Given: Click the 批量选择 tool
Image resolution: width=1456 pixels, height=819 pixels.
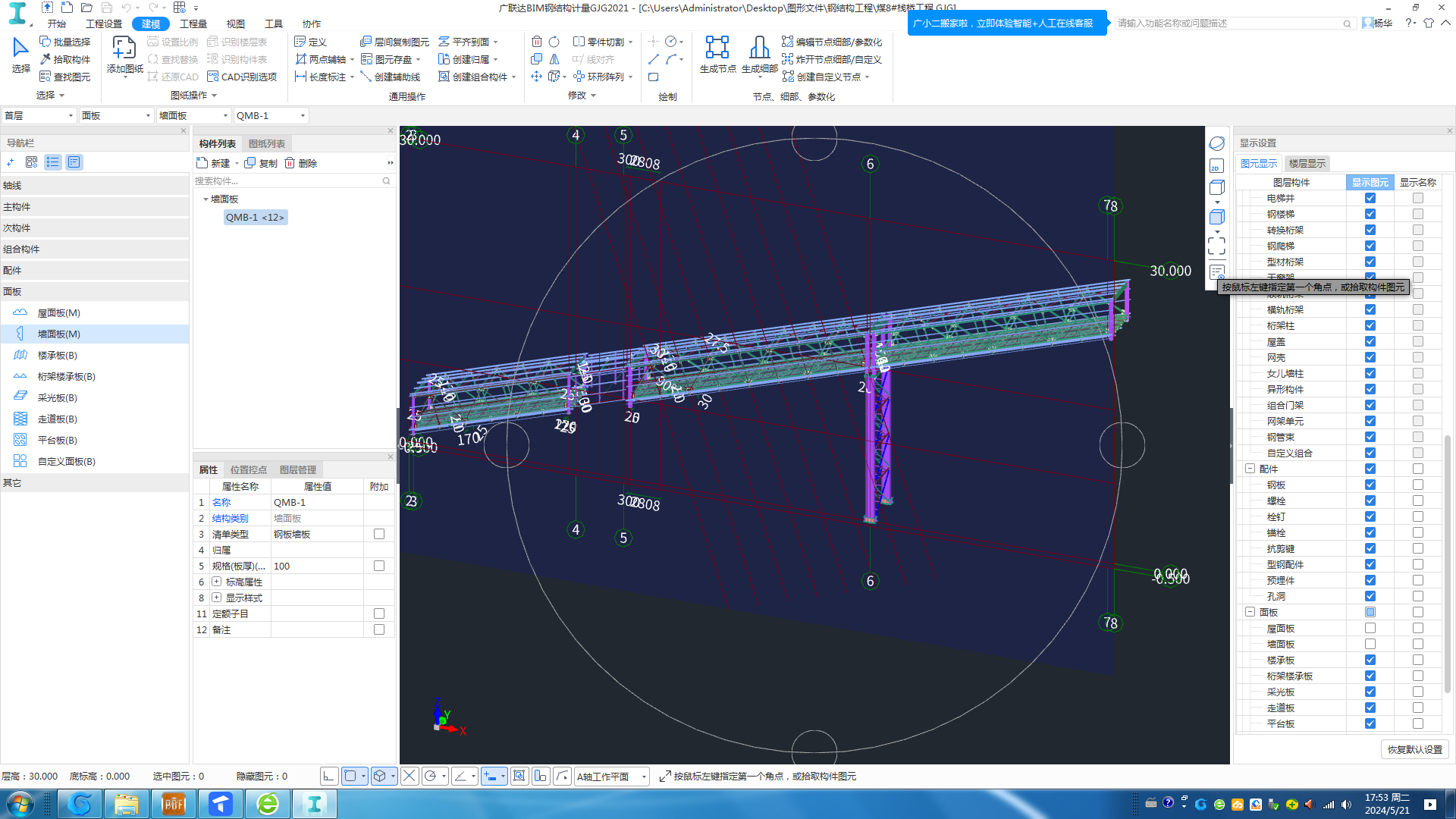Looking at the screenshot, I should 65,42.
